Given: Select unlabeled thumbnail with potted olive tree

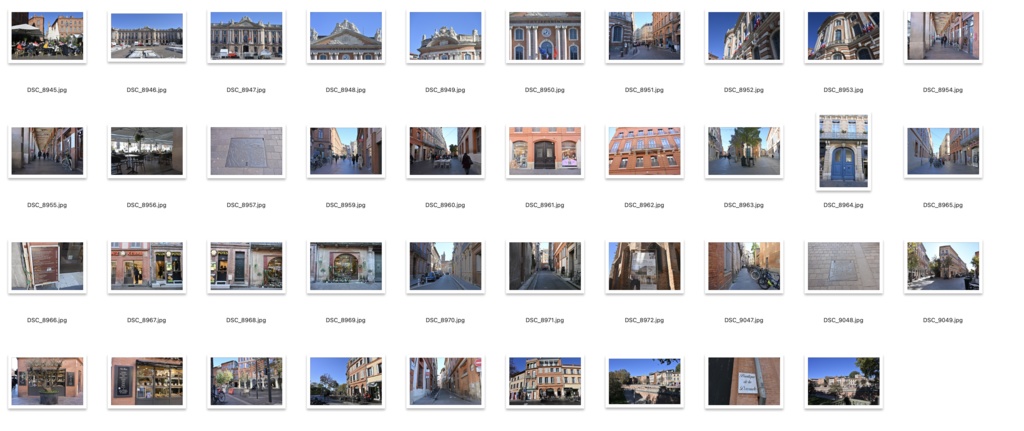Looking at the screenshot, I should click(47, 381).
